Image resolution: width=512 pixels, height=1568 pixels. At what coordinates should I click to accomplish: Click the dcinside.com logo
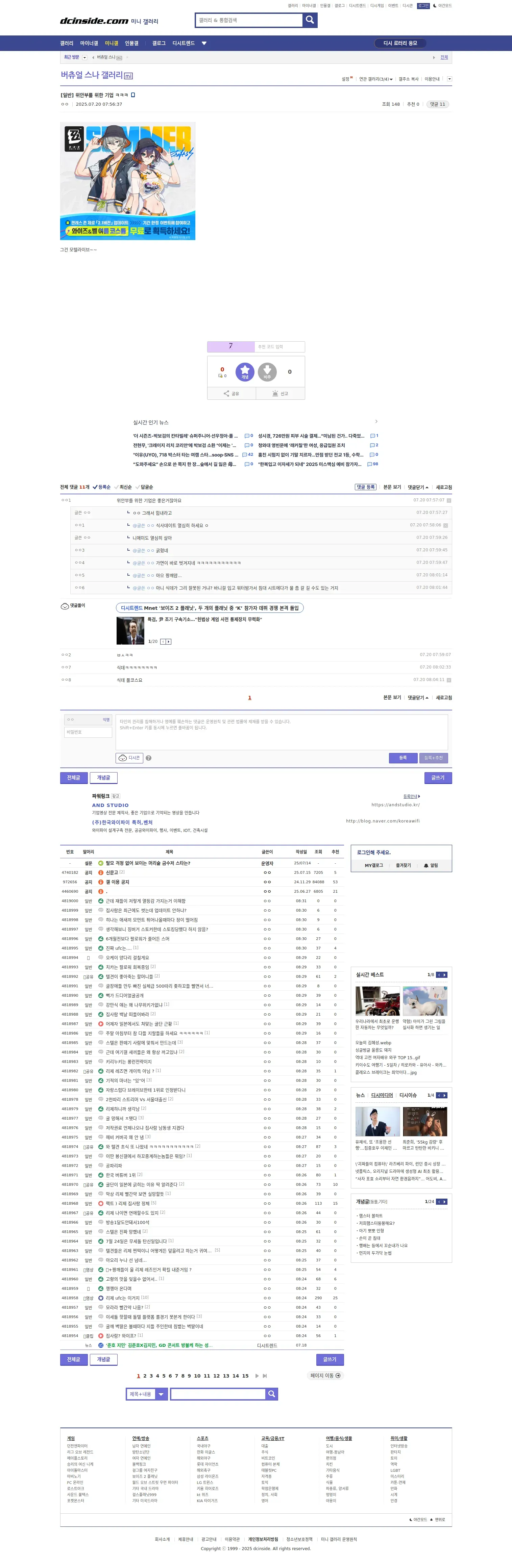tap(94, 21)
